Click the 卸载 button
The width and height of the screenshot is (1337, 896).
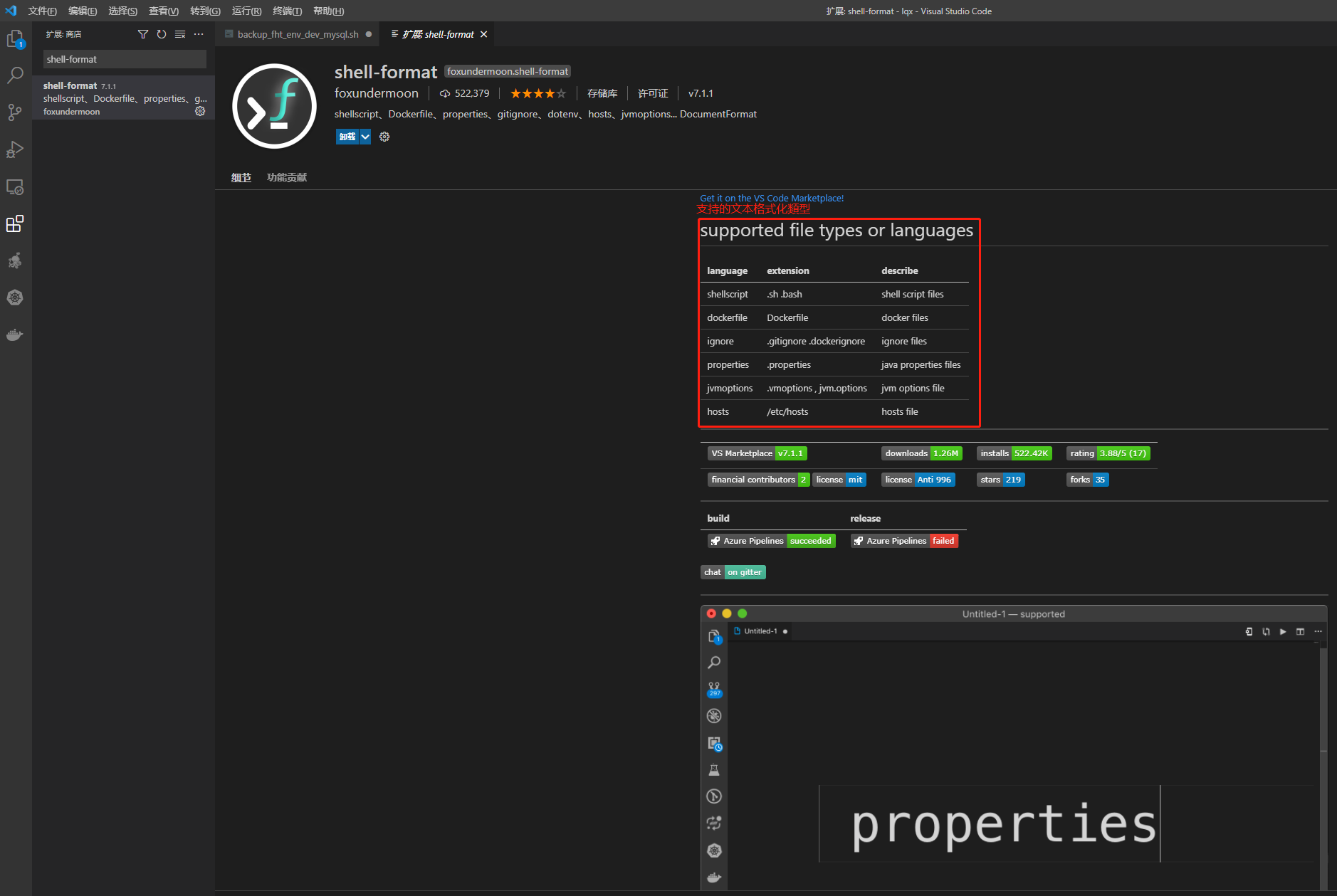click(x=347, y=136)
